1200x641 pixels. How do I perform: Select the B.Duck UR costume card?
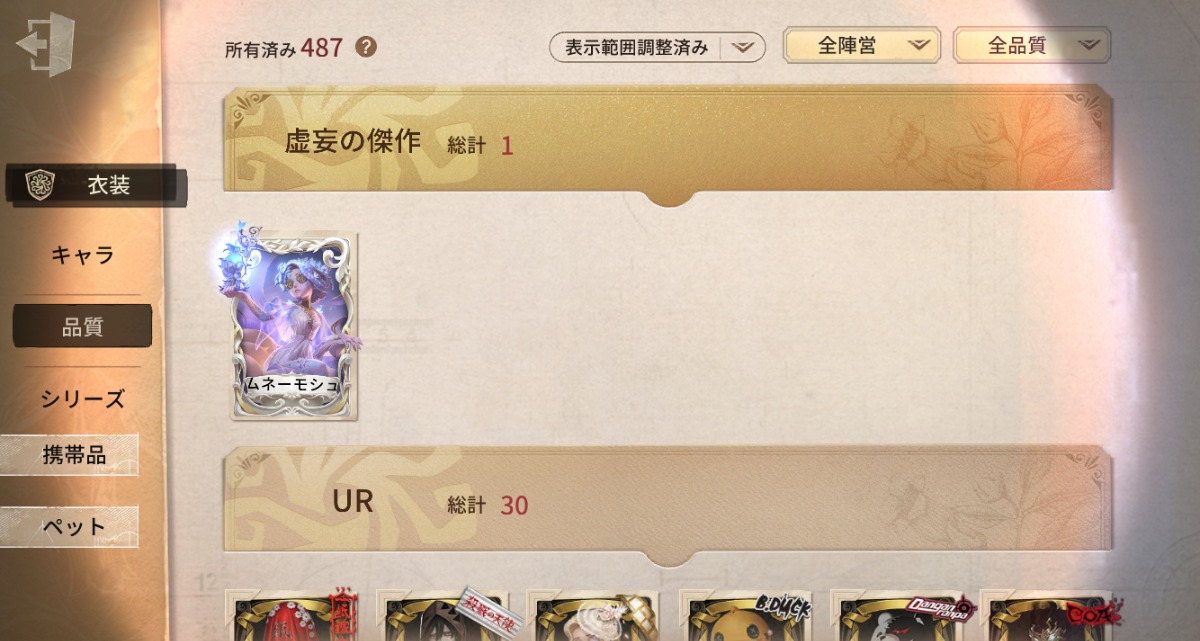coord(743,615)
